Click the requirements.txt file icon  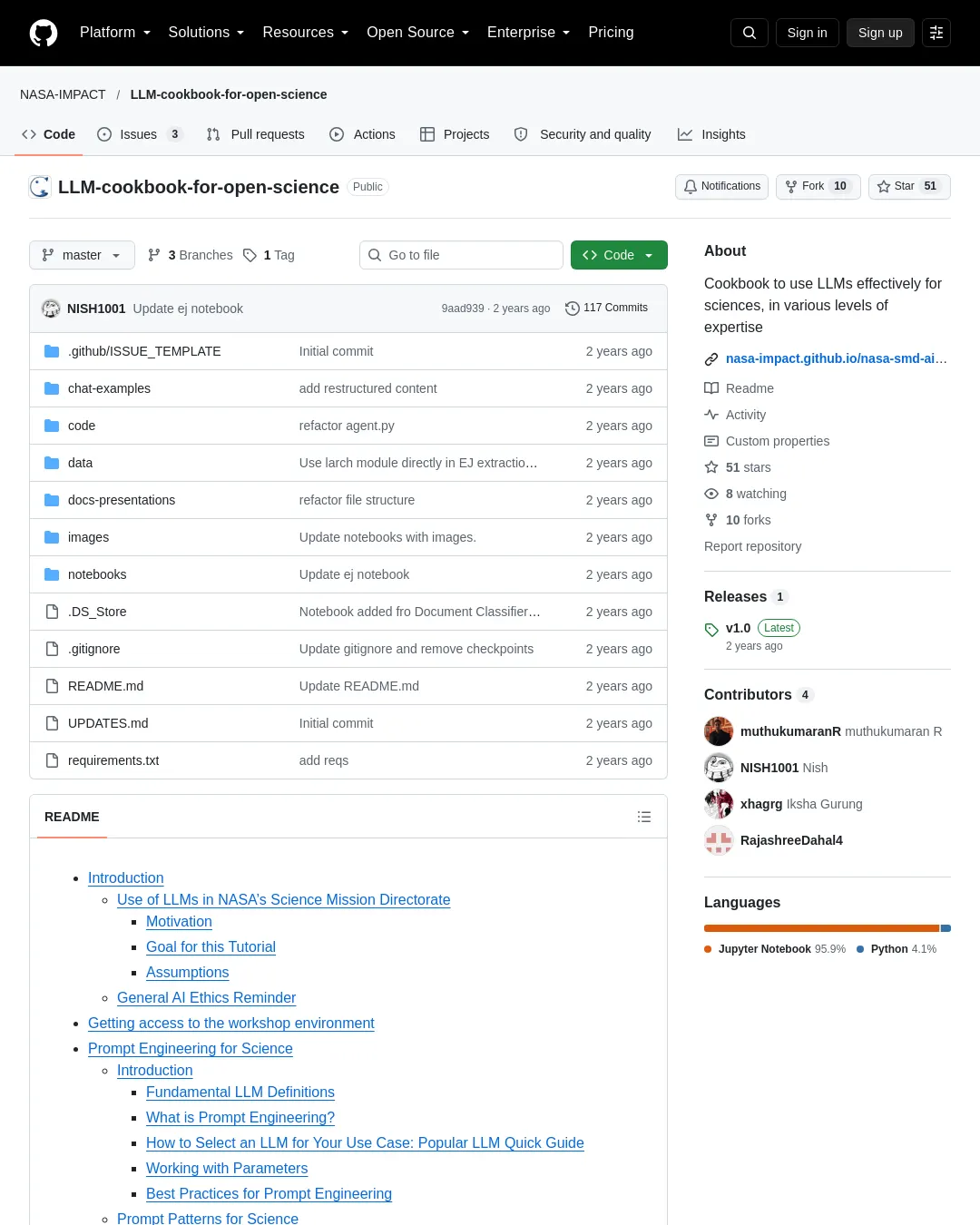point(52,760)
